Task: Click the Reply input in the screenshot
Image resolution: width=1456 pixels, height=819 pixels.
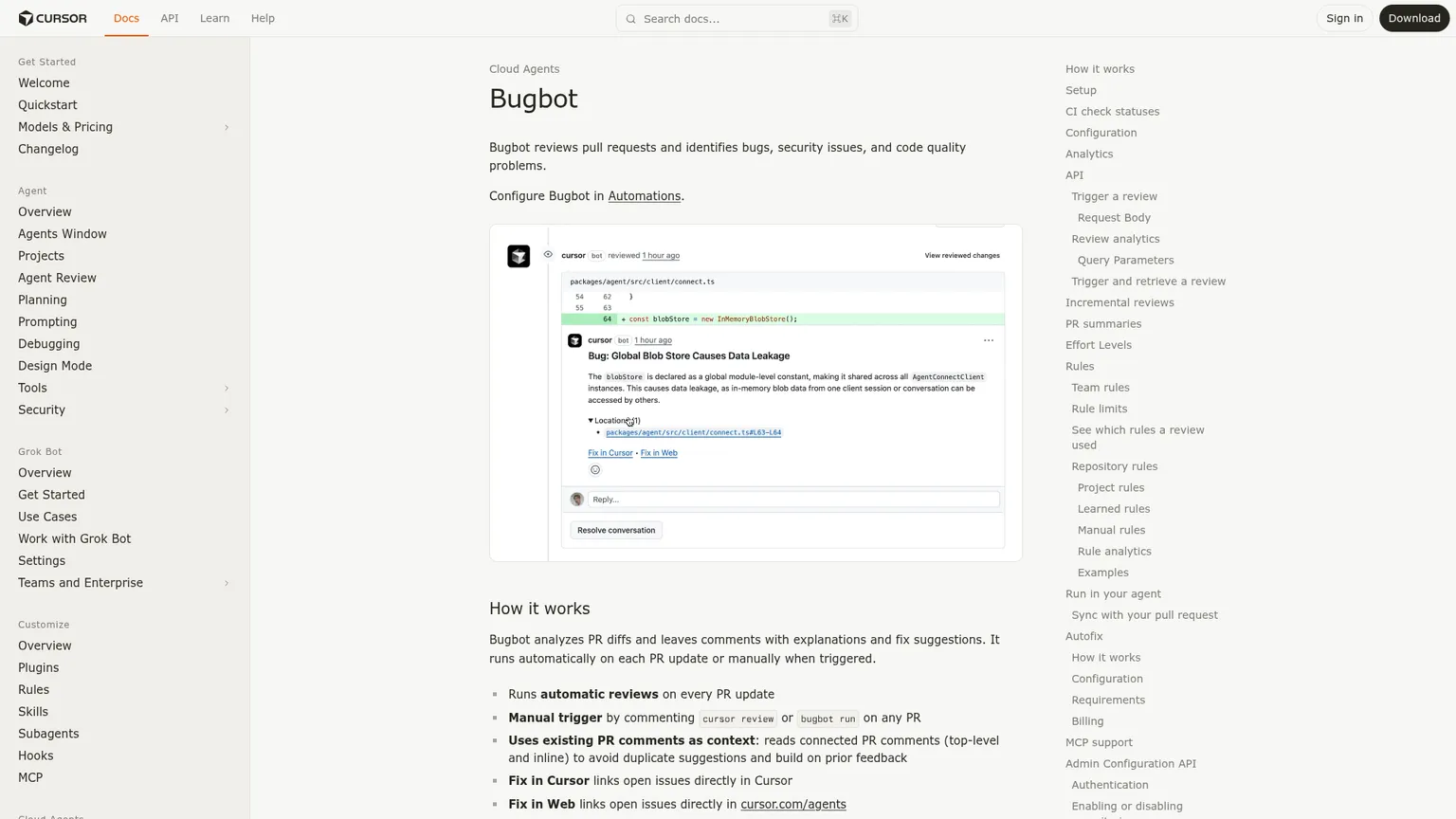Action: pyautogui.click(x=793, y=500)
